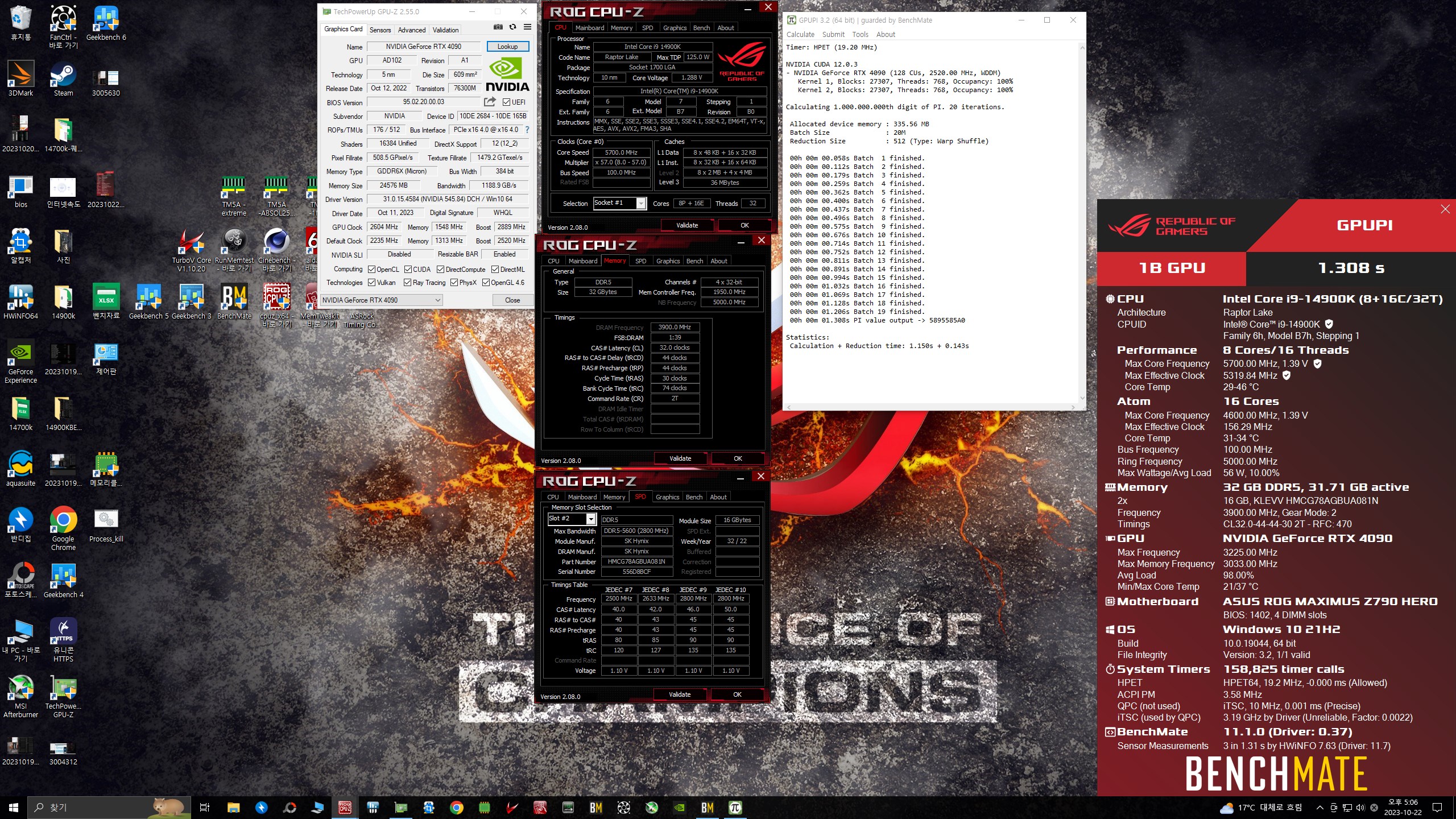Open Mainboard tab in top CPU-Z window
The width and height of the screenshot is (1456, 819).
590,28
